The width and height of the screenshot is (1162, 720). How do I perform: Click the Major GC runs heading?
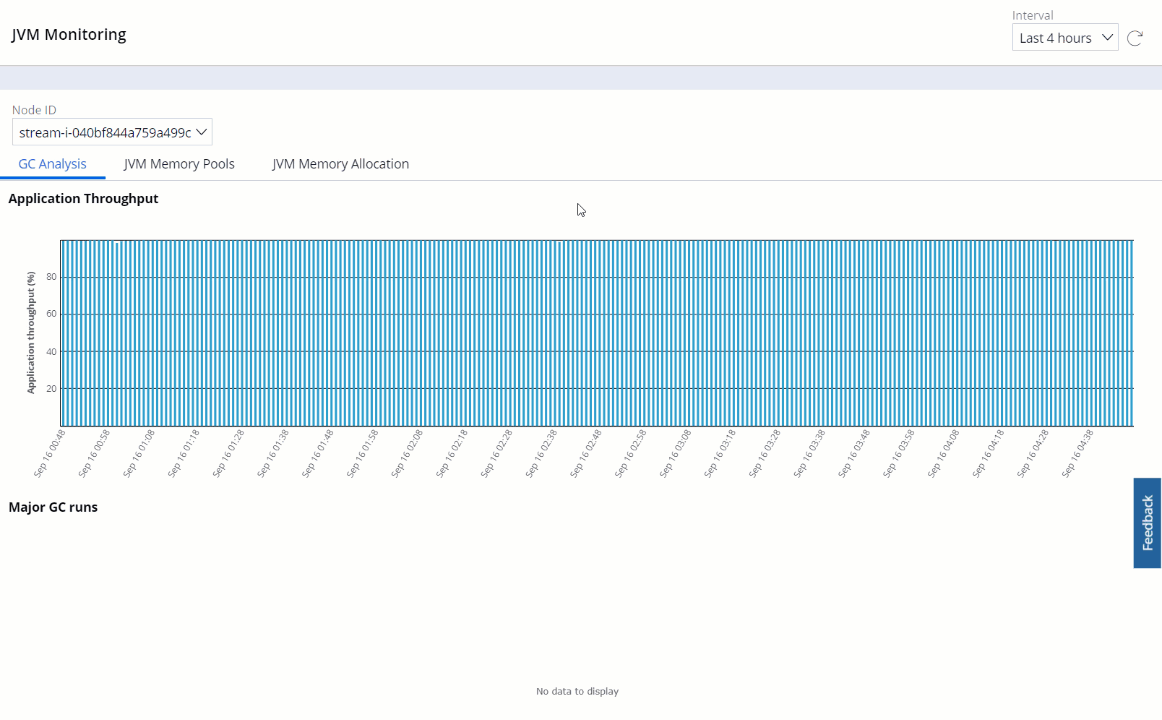pyautogui.click(x=53, y=507)
